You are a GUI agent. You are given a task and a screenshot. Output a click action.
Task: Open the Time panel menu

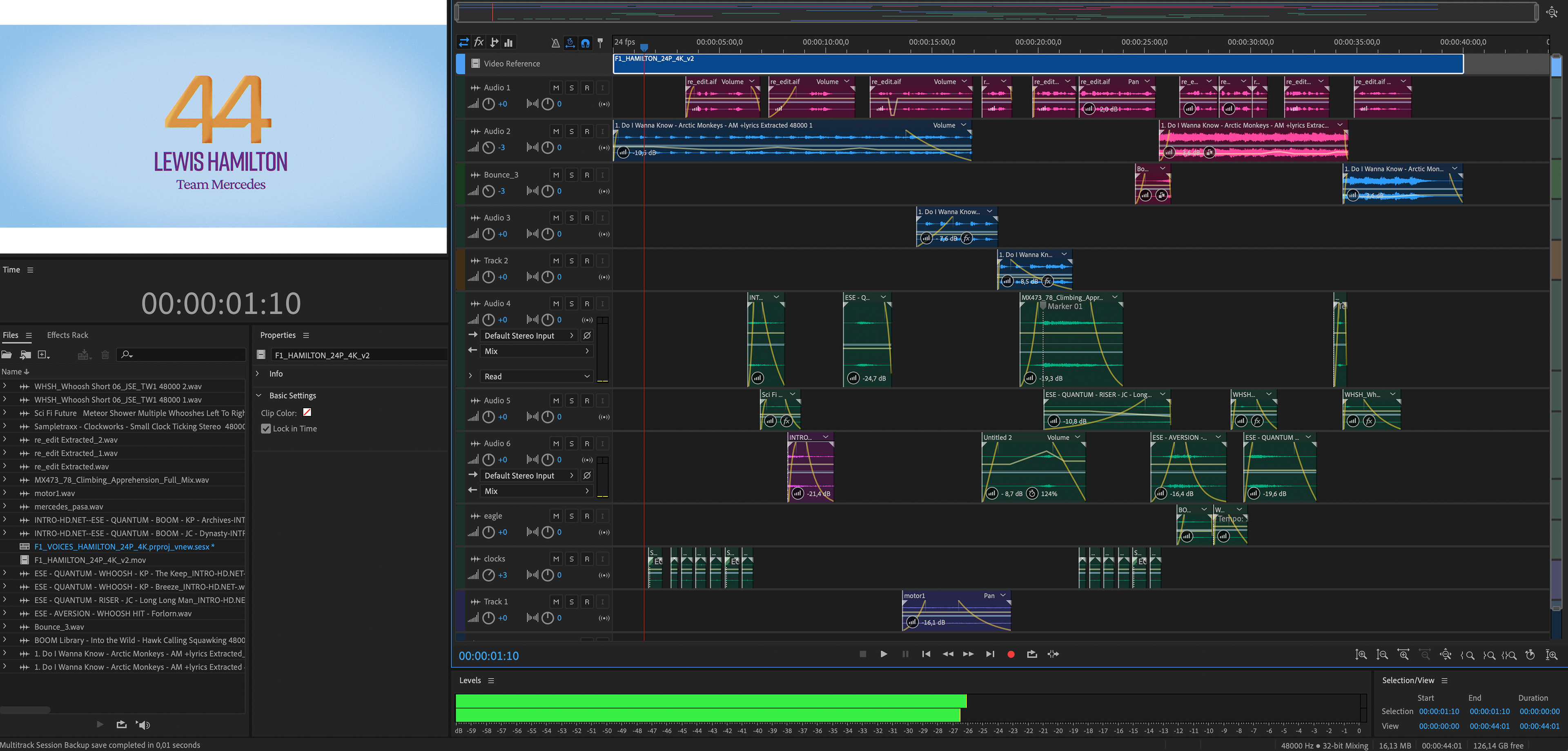coord(30,270)
